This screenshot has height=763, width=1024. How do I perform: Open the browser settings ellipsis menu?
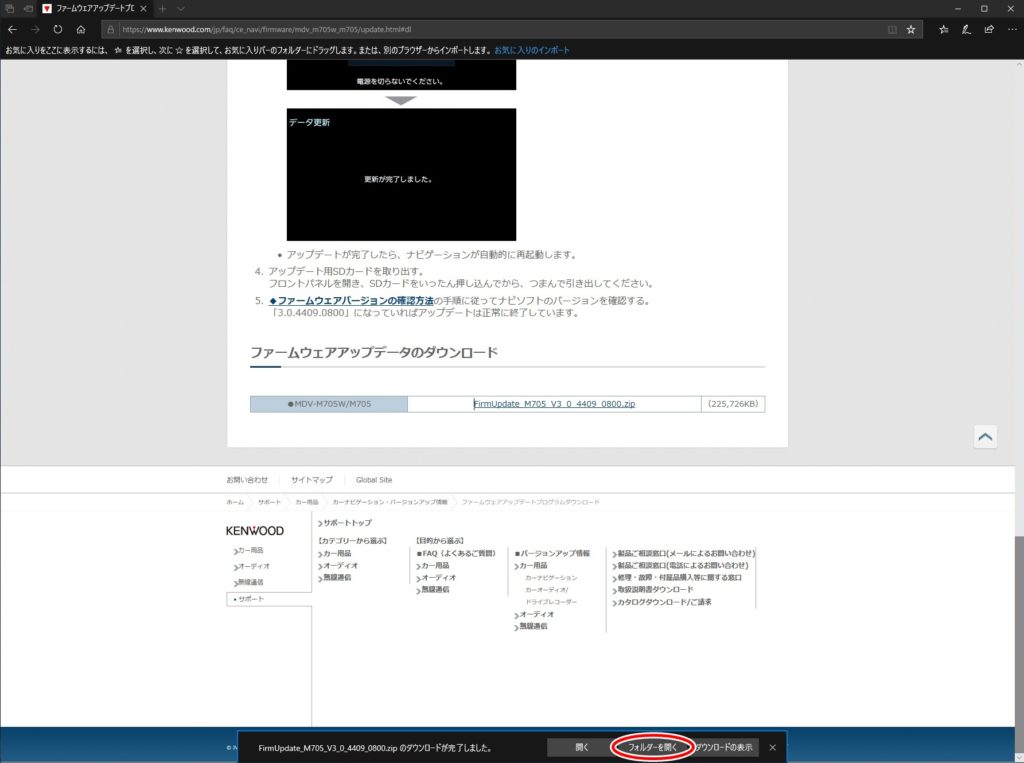click(1012, 29)
